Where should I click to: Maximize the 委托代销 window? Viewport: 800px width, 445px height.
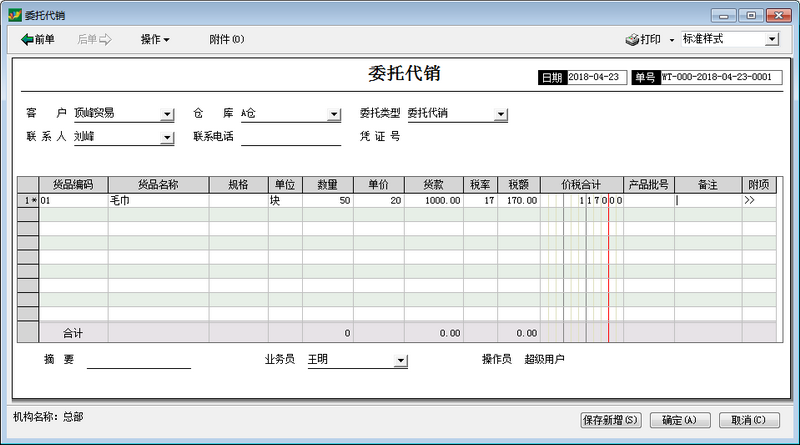[751, 15]
